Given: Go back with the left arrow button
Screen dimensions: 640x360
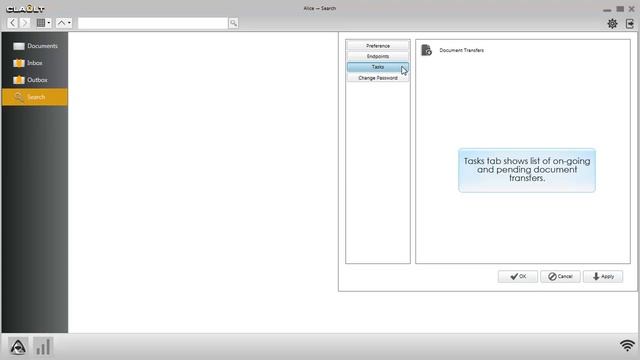Looking at the screenshot, I should (13, 23).
